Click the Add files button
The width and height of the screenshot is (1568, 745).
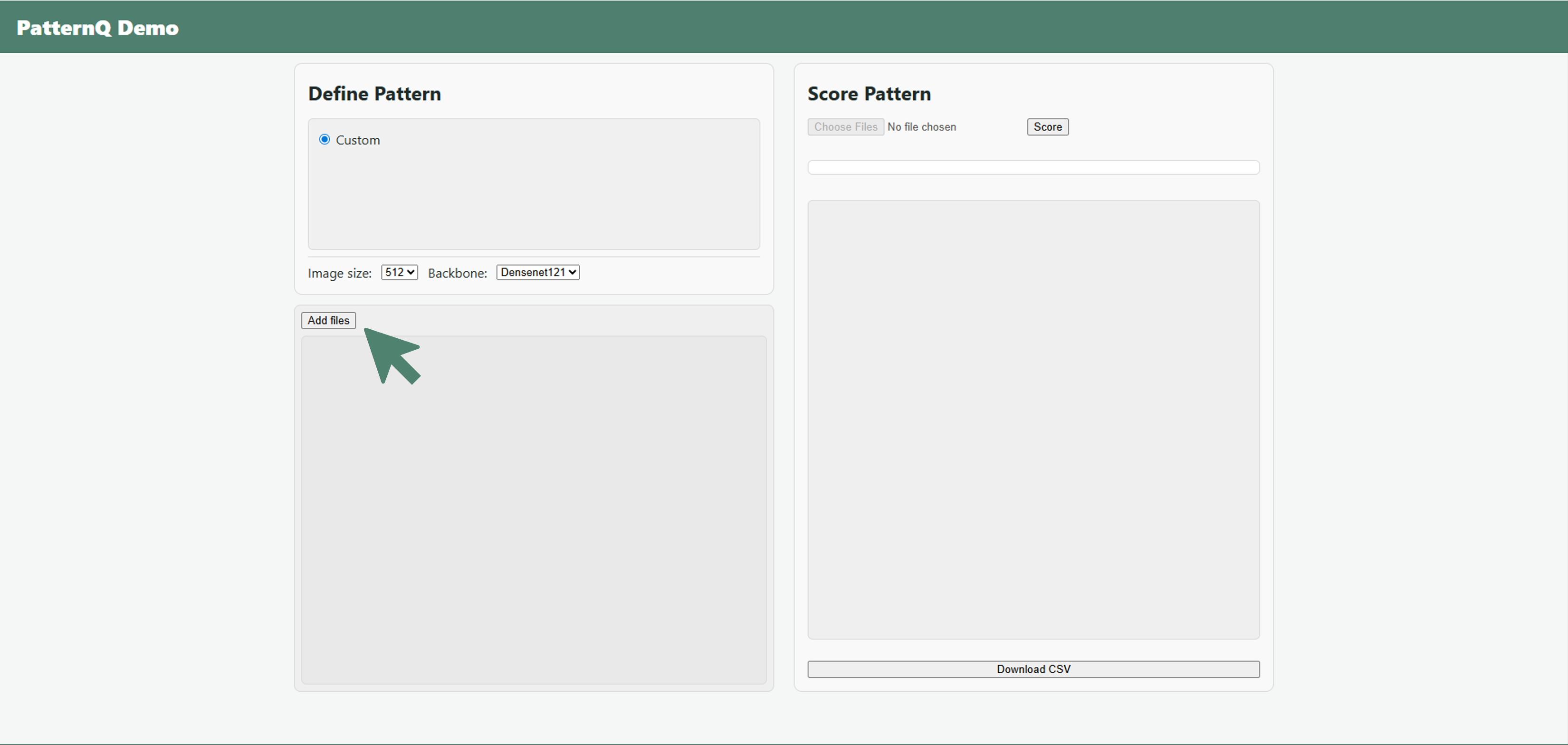tap(328, 320)
